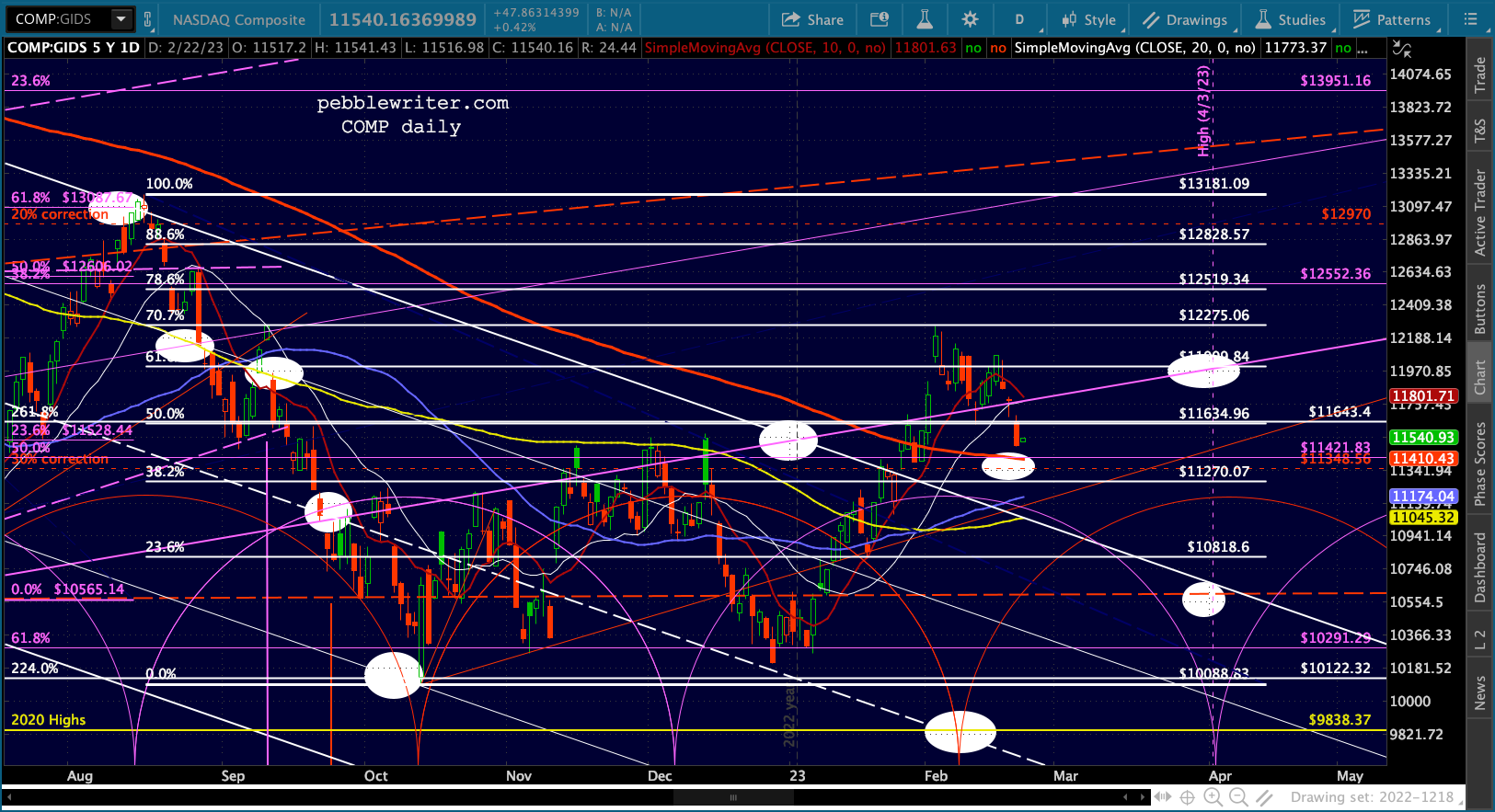1495x812 pixels.
Task: Click the 2020 Highs line label
Action: coord(49,720)
